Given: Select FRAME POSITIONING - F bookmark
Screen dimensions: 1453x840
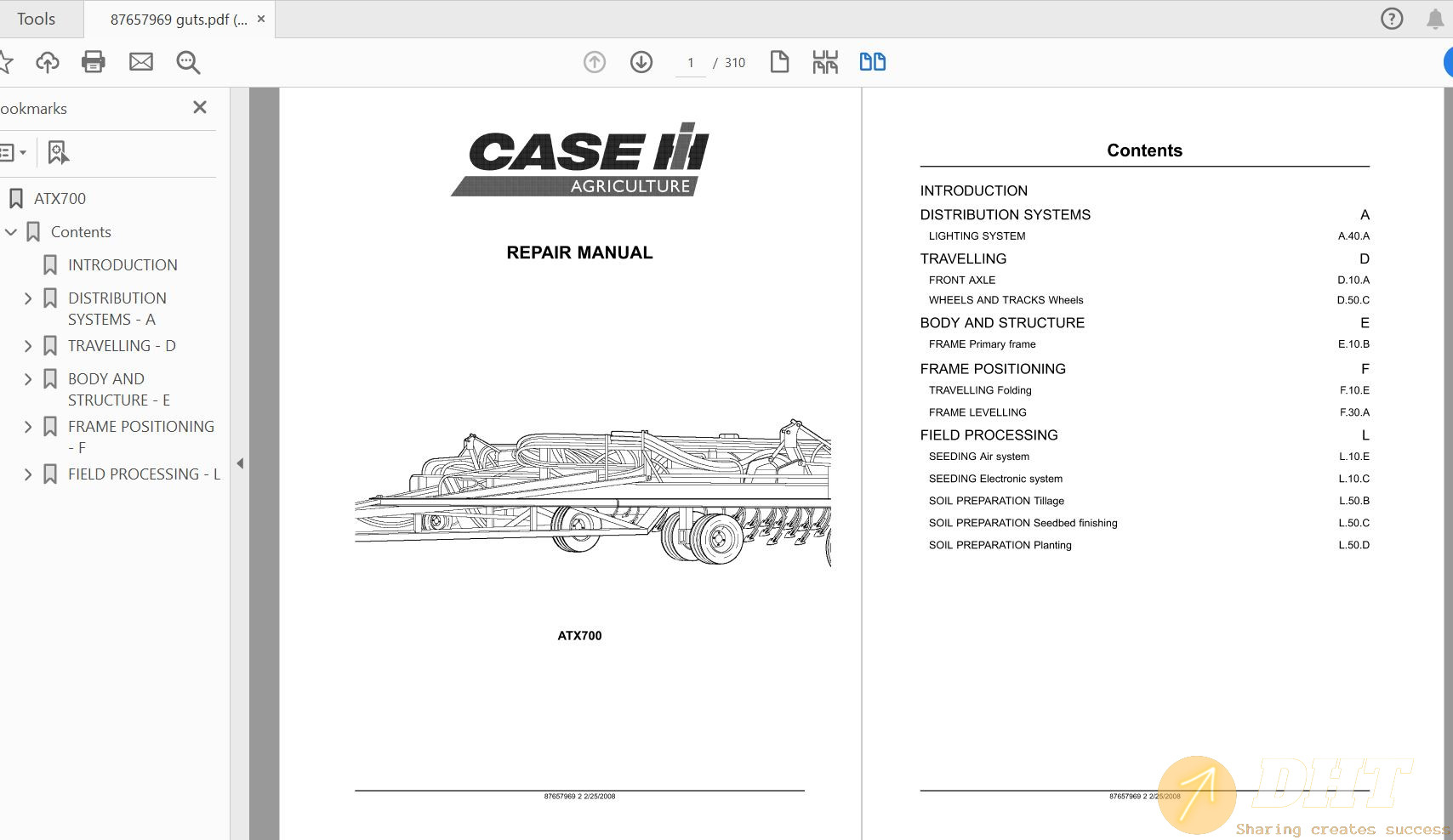Looking at the screenshot, I should click(x=141, y=437).
